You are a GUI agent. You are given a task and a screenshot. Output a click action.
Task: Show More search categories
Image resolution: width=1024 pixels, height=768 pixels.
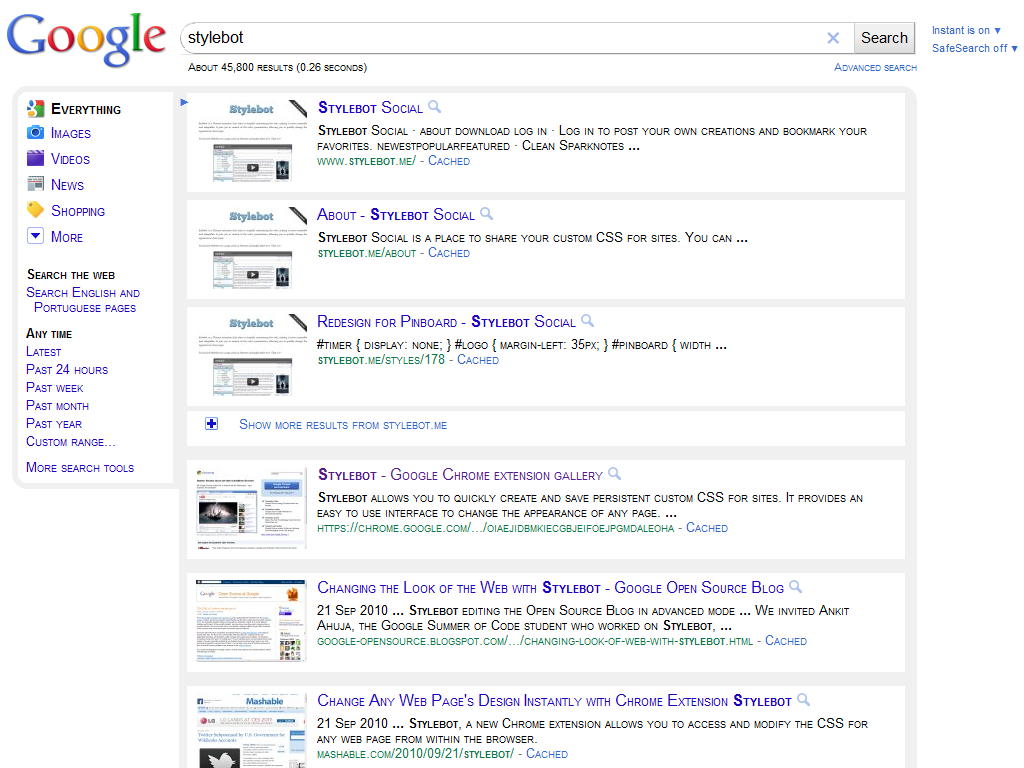(x=67, y=237)
